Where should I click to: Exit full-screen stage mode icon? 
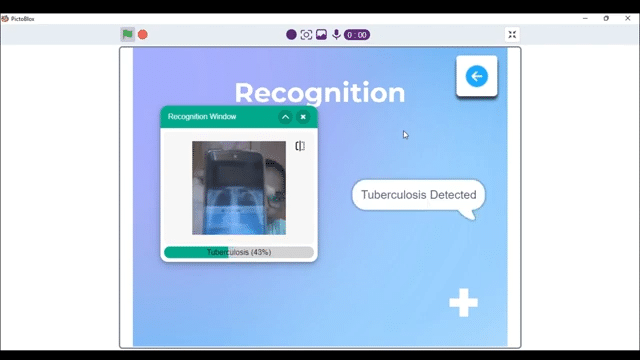[512, 35]
